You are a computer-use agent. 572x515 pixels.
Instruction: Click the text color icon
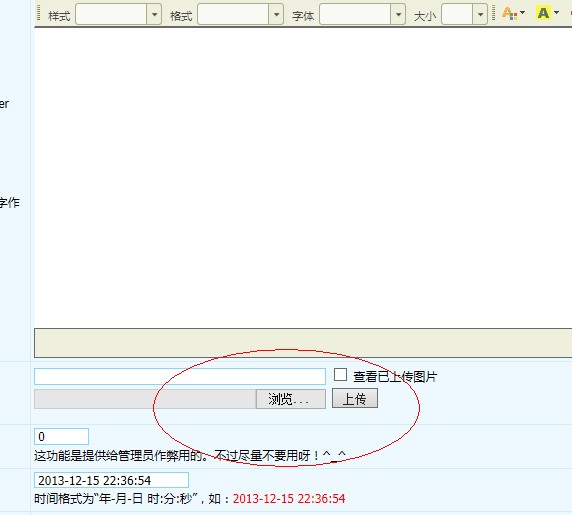pyautogui.click(x=509, y=13)
